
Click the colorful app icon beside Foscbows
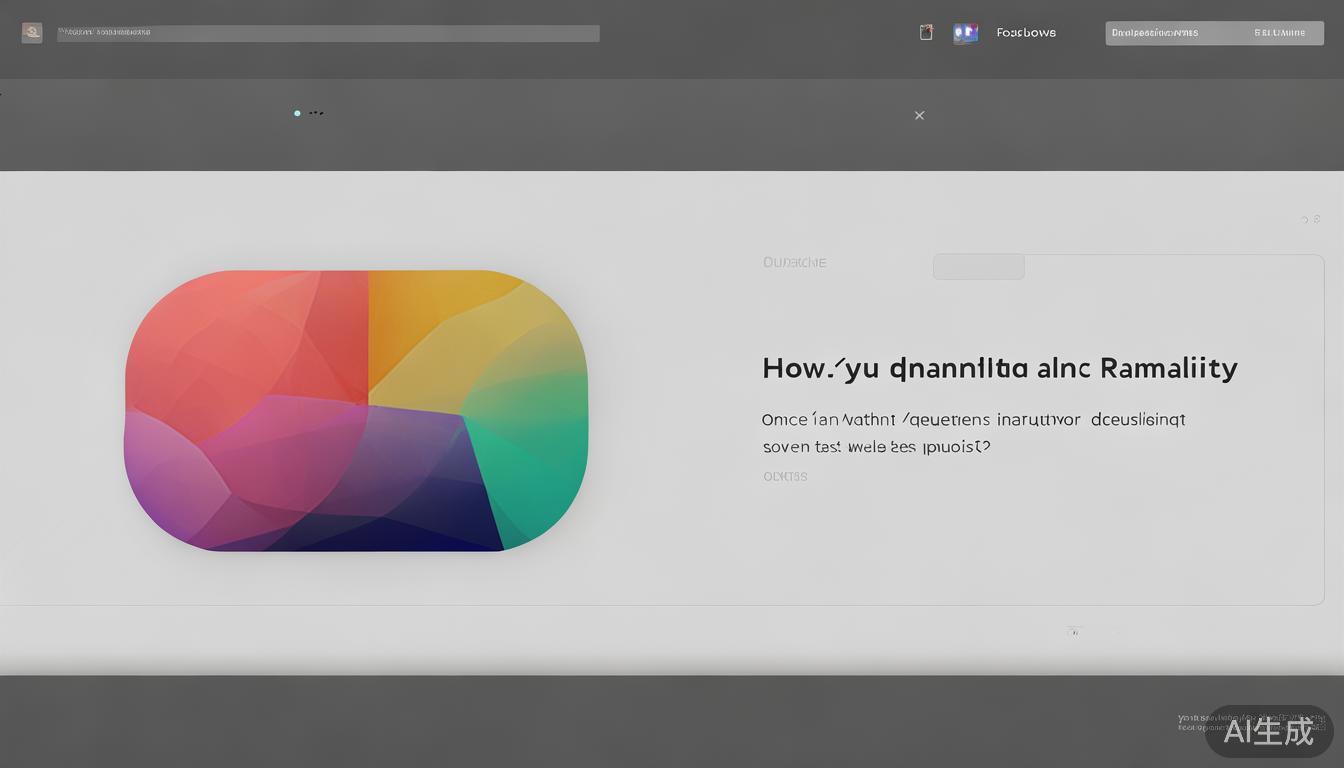pos(965,33)
